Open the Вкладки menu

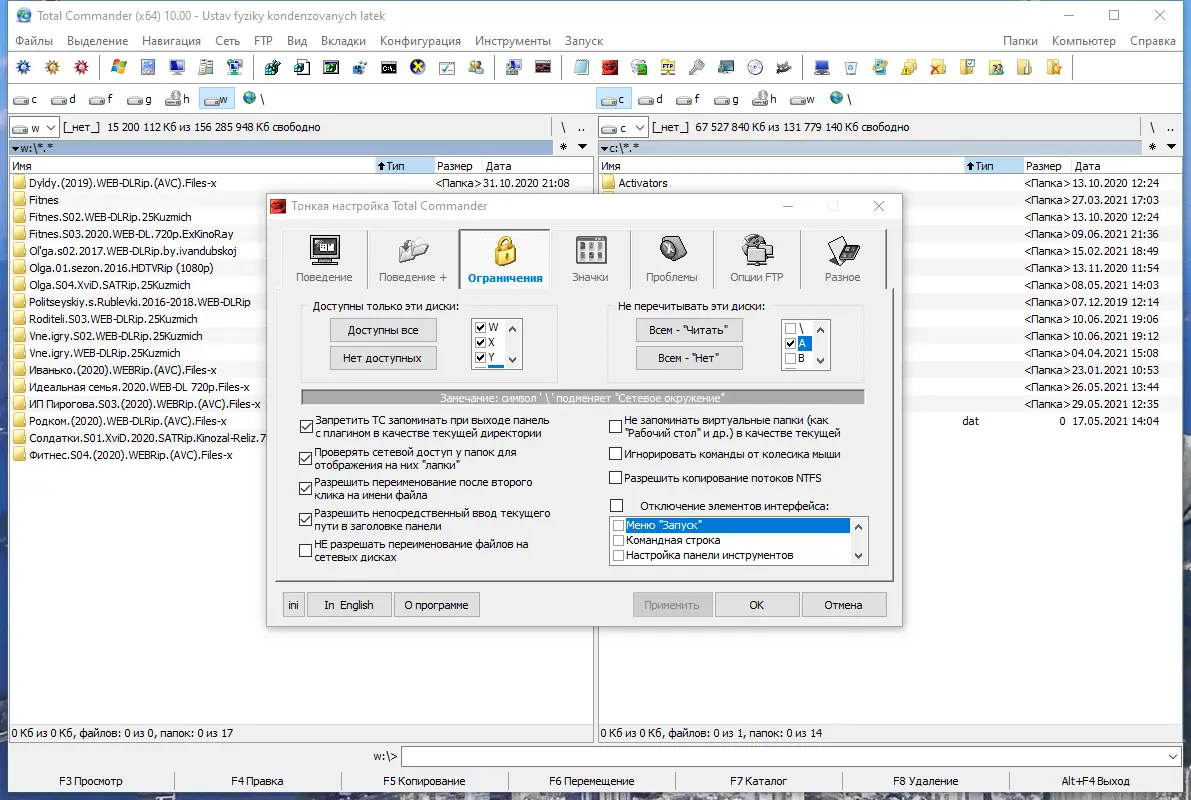[x=343, y=41]
